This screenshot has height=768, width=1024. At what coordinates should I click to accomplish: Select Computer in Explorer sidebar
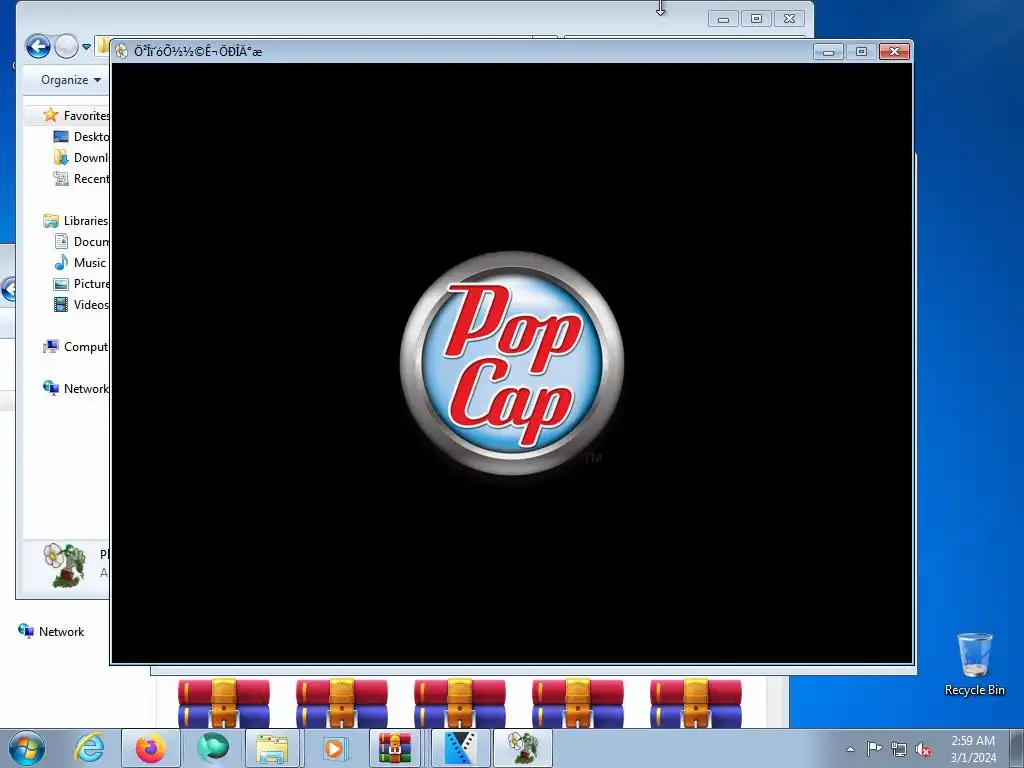tap(76, 347)
